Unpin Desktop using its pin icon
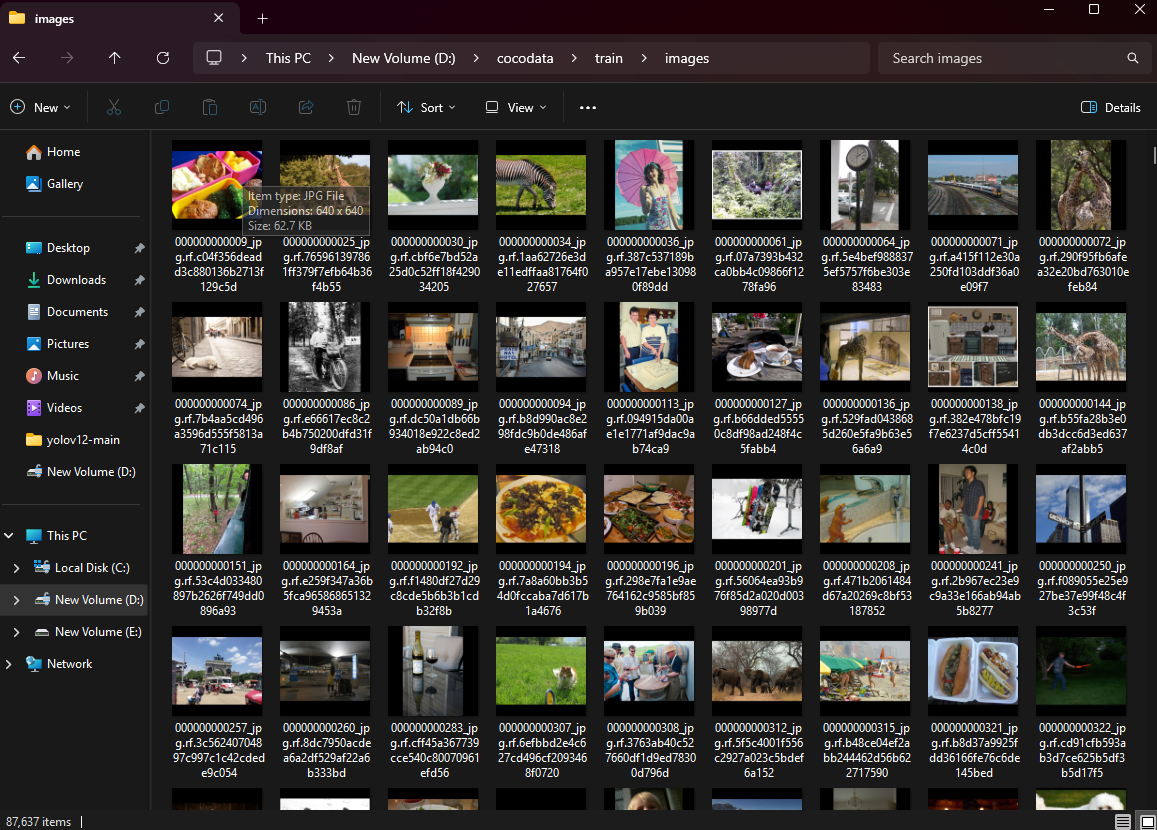 pyautogui.click(x=139, y=248)
